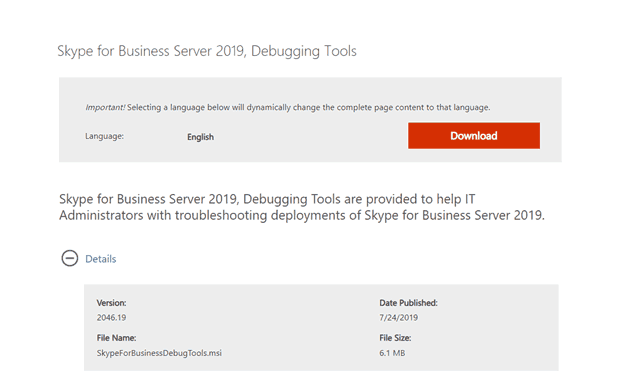Screen dimensions: 640x384
Task: Open the English language selector
Action: pyautogui.click(x=200, y=137)
